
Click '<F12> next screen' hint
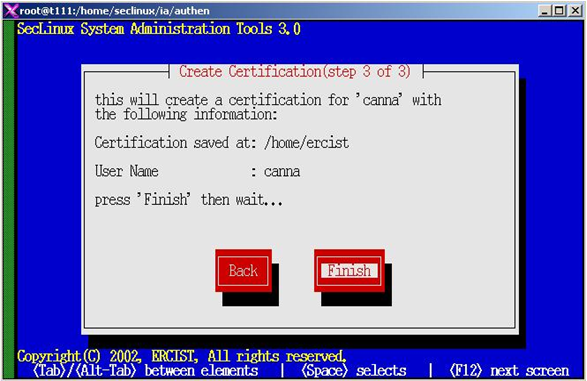click(509, 371)
